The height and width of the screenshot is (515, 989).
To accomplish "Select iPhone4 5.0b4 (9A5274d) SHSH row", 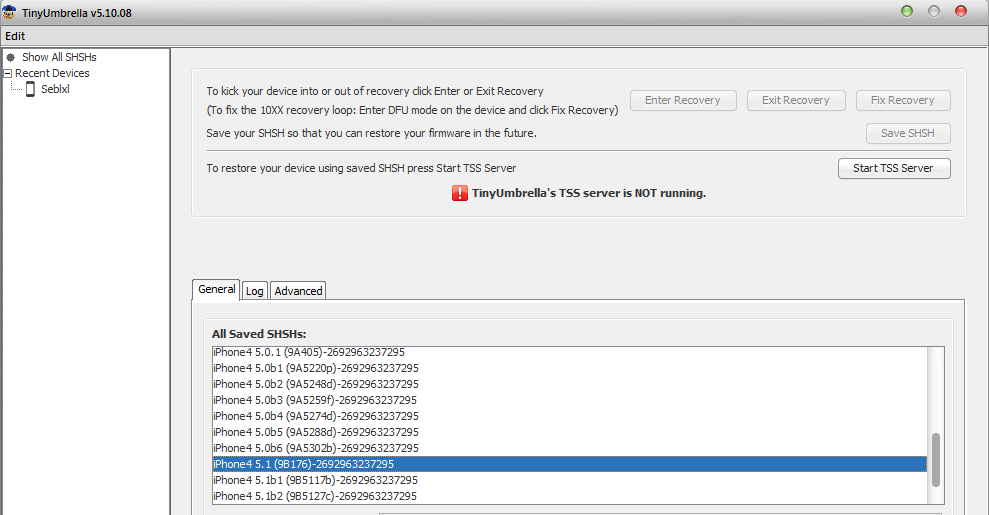I will point(570,416).
